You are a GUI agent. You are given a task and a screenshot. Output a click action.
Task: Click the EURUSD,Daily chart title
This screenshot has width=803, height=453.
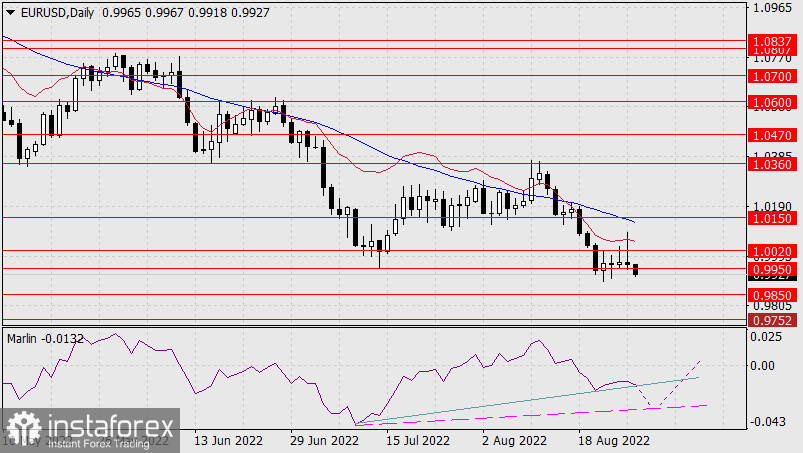[x=57, y=13]
